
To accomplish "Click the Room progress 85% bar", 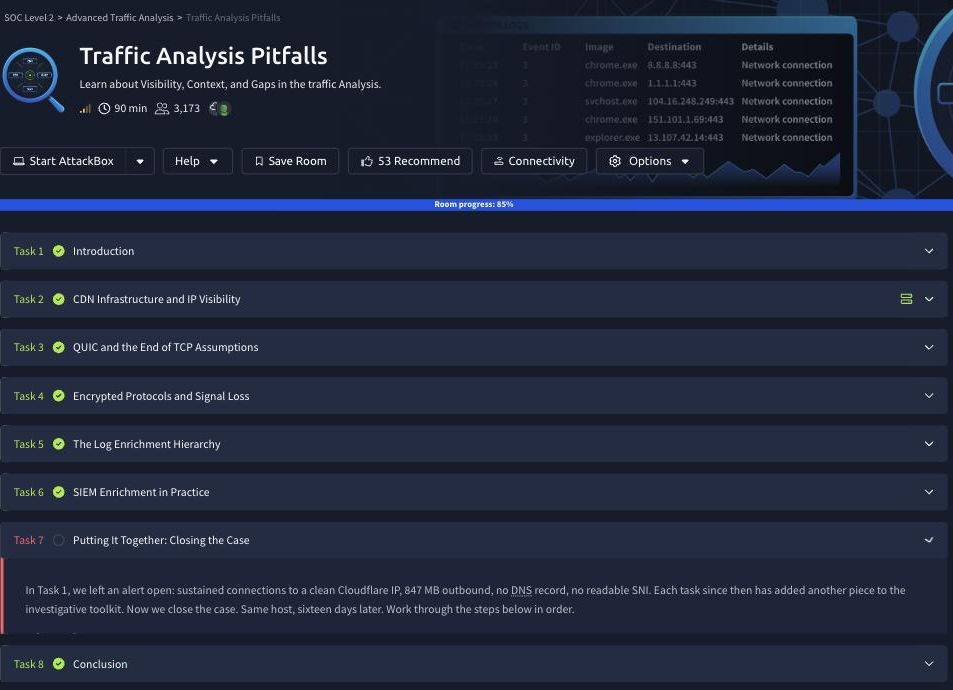I will [476, 204].
